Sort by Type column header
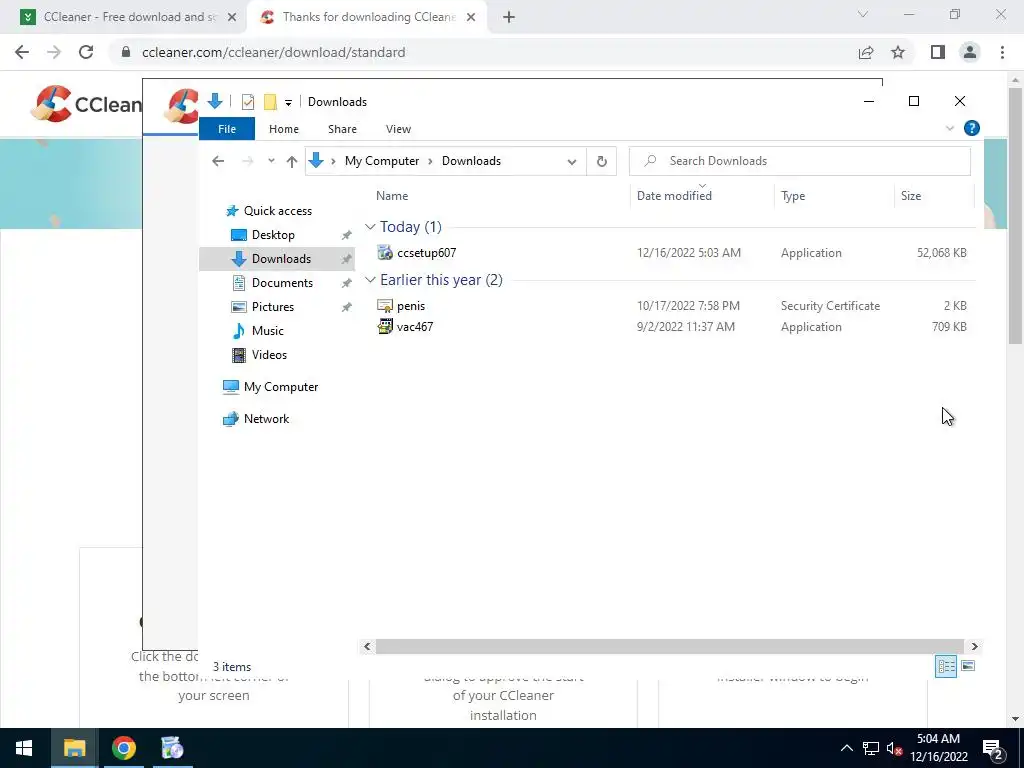This screenshot has height=768, width=1024. [x=793, y=196]
